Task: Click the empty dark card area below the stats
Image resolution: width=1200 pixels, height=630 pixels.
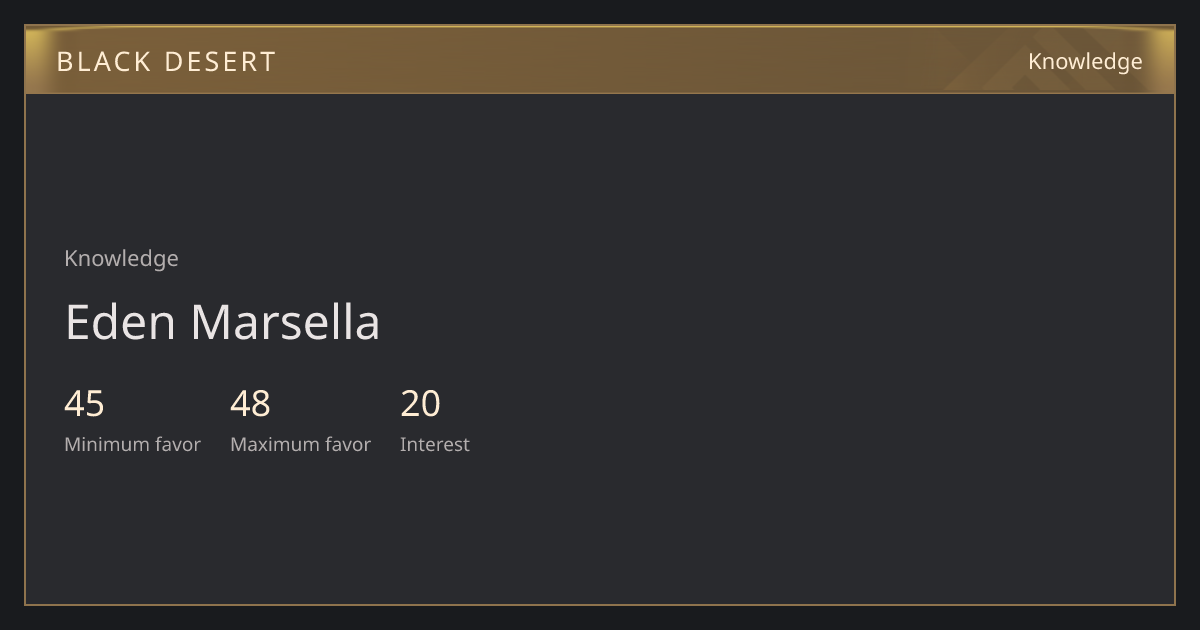Action: (600, 530)
